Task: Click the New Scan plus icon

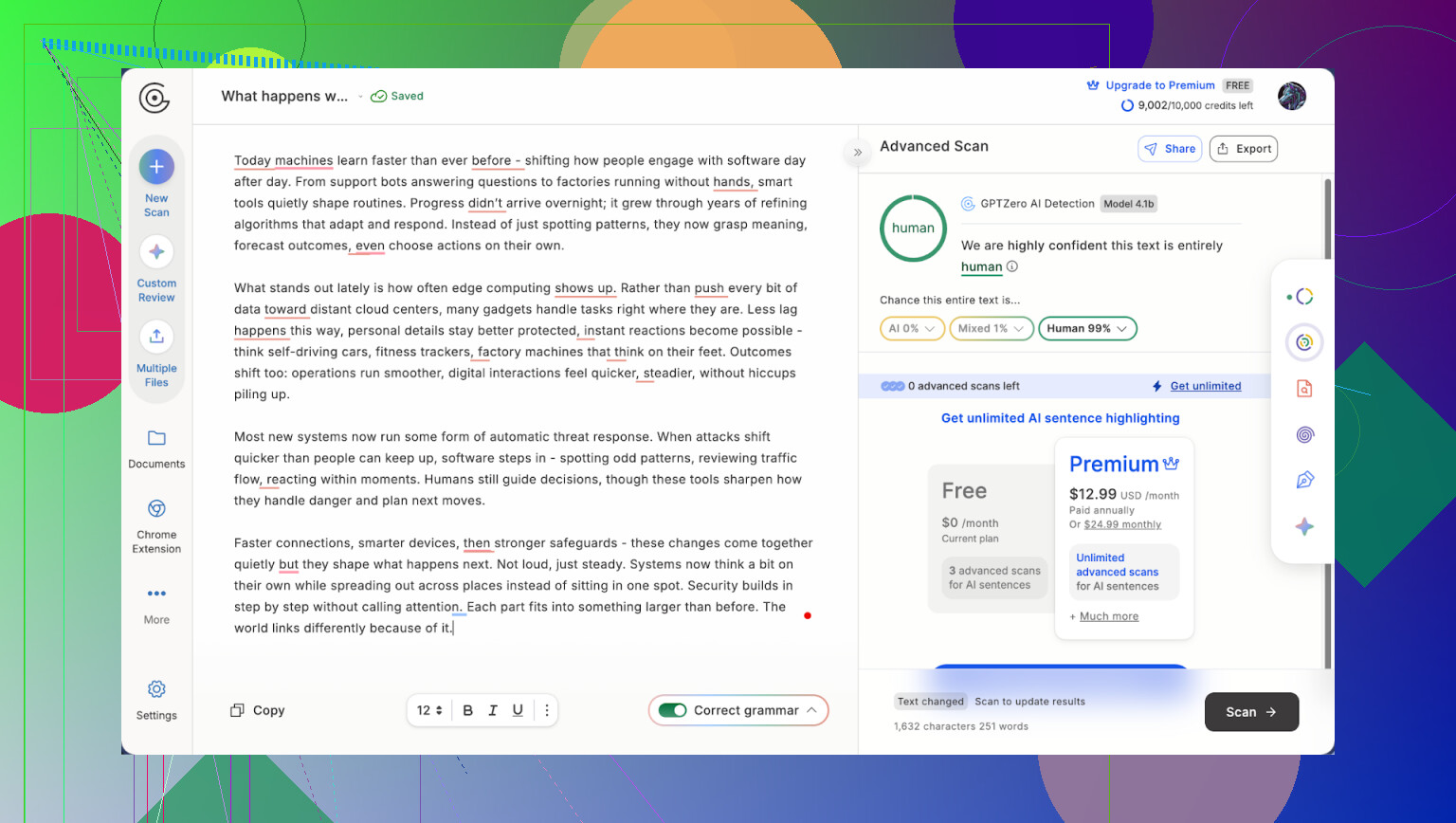Action: pos(156,167)
